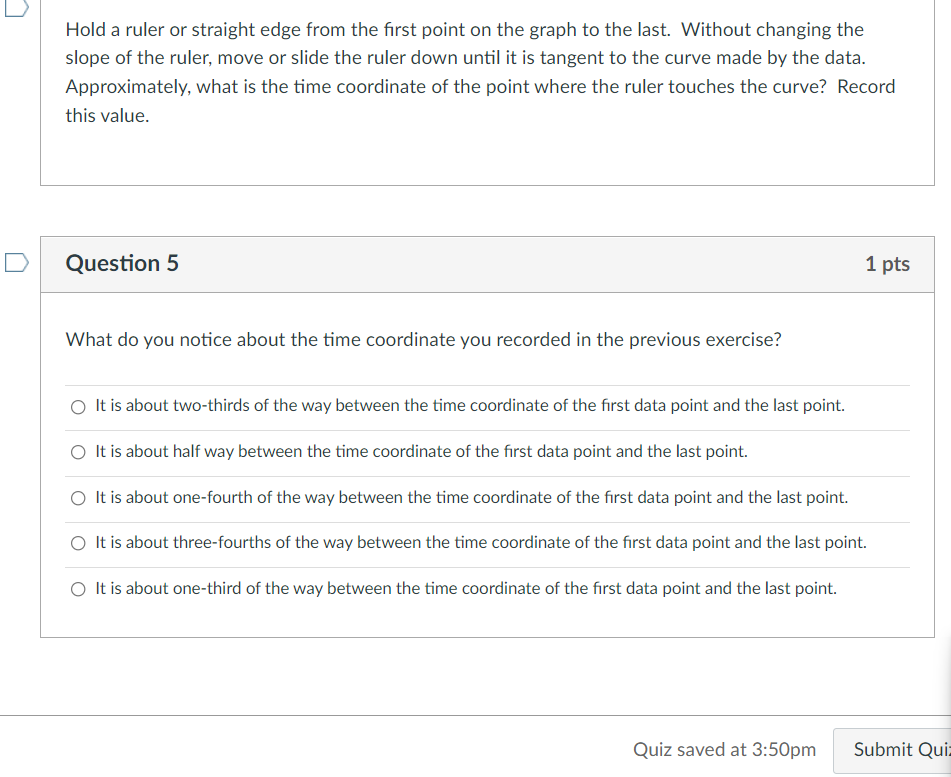Click the answer label mentioning two-thirds
Image resolution: width=951 pixels, height=777 pixels.
point(469,406)
